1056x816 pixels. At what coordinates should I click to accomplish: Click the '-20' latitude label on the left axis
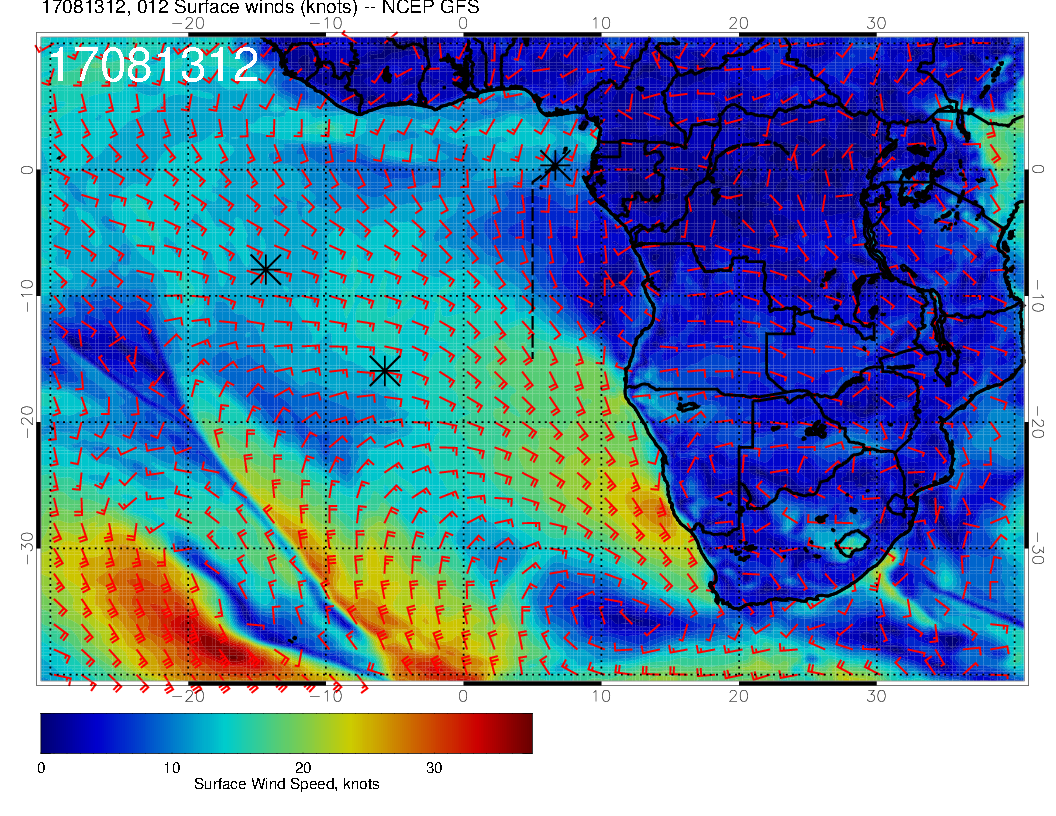[x=26, y=422]
